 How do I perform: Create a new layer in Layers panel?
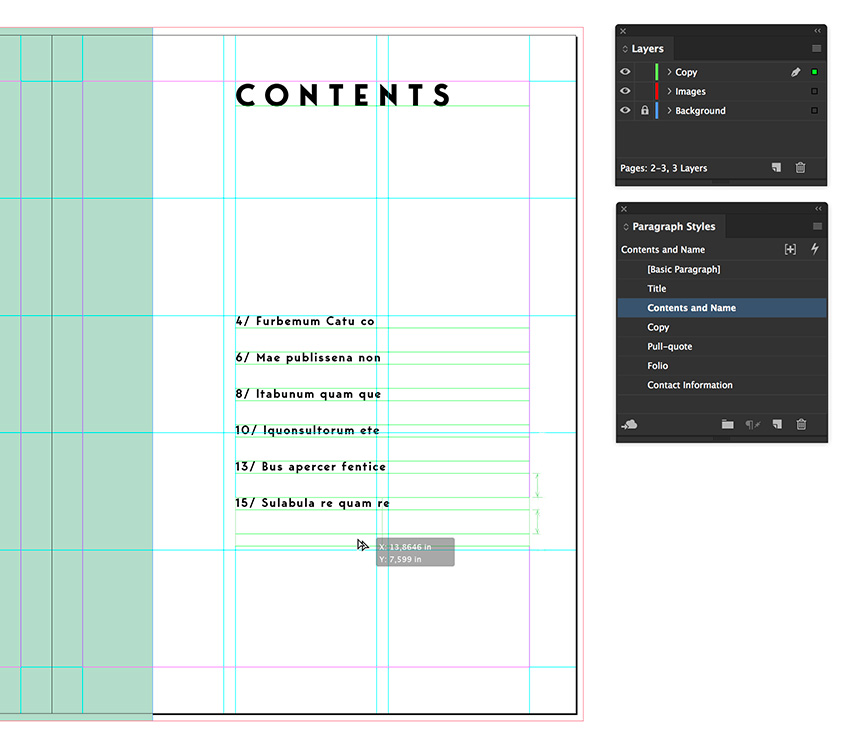coord(777,167)
